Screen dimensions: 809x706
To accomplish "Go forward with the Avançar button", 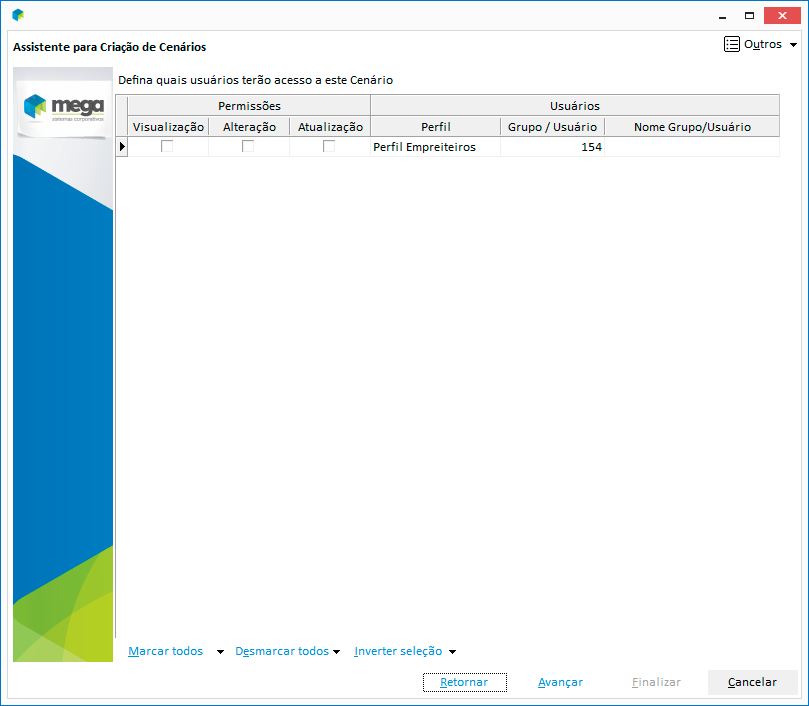I will coord(560,682).
